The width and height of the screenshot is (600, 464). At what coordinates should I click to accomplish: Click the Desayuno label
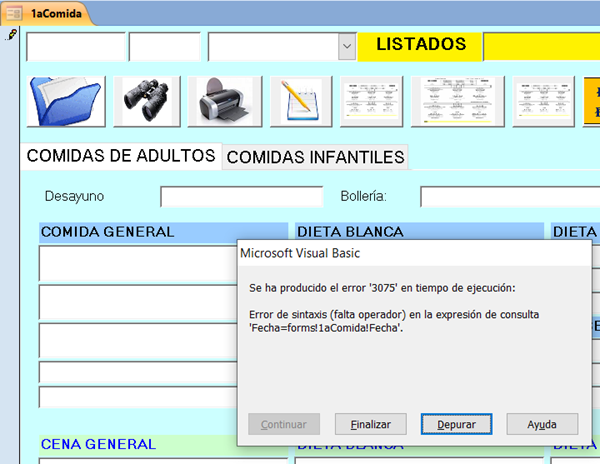[74, 196]
